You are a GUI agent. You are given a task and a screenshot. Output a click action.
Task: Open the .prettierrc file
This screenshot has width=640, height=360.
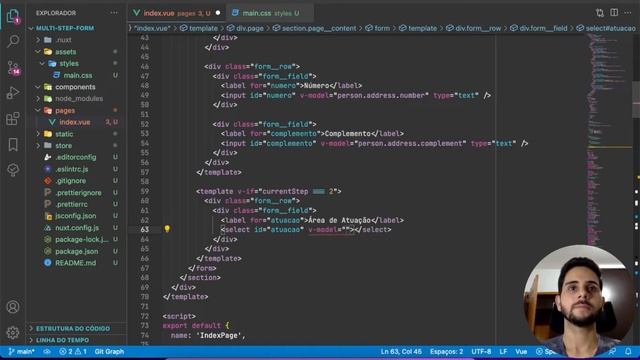[x=72, y=204]
